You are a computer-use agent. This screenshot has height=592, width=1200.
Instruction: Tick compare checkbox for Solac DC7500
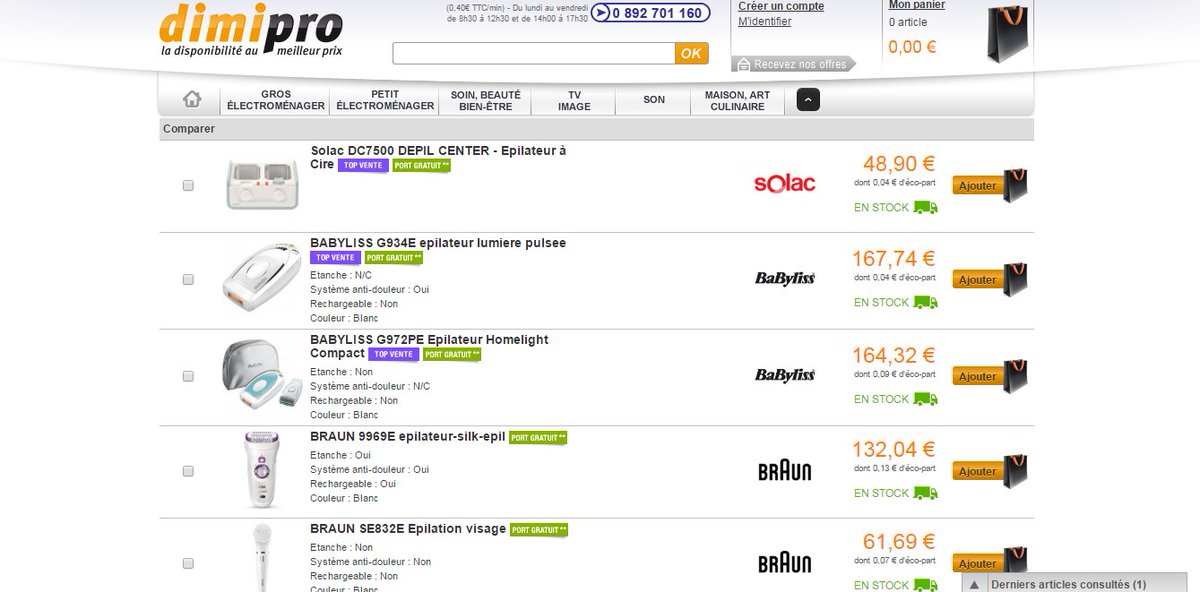click(x=188, y=185)
